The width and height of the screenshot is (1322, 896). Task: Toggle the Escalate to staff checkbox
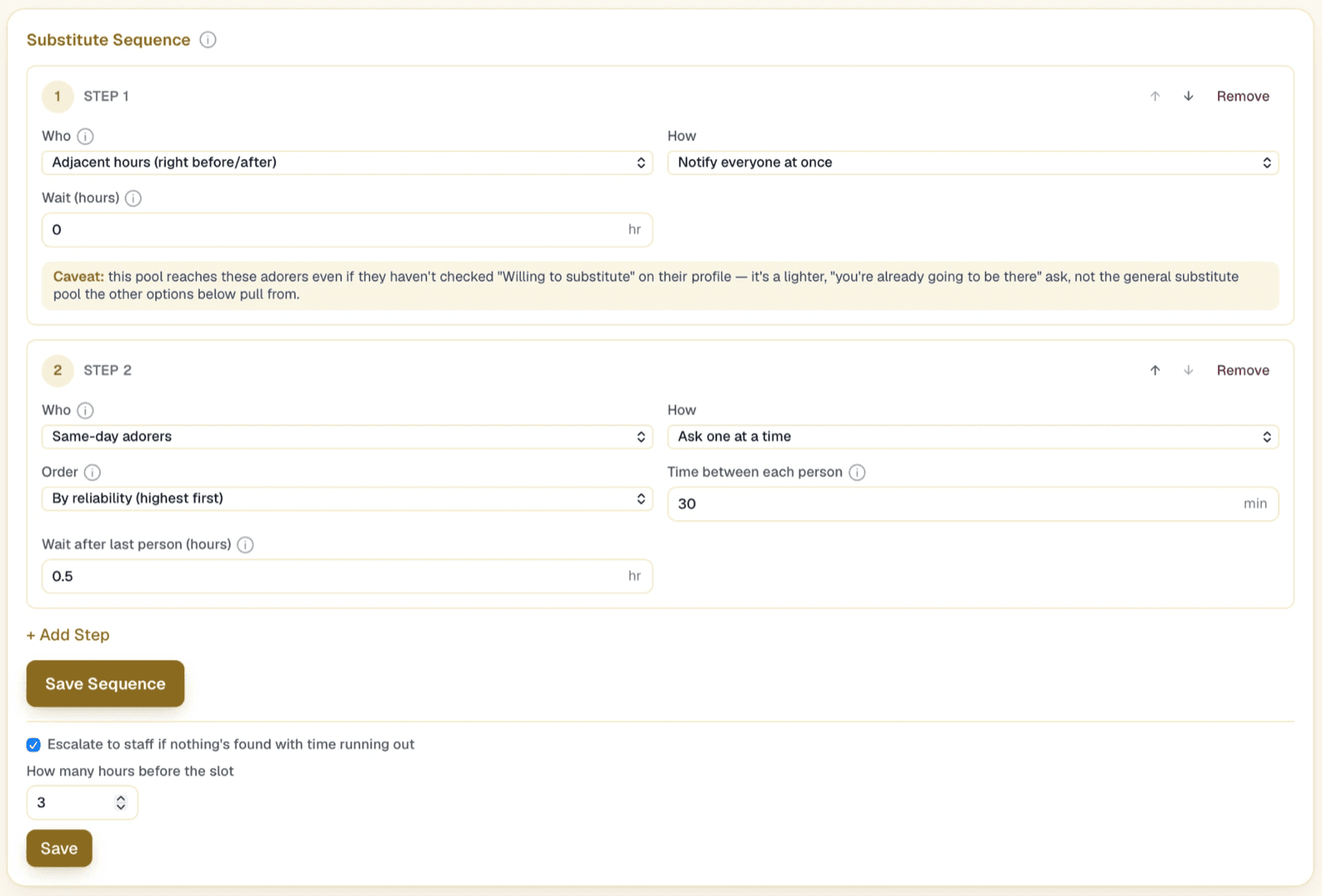tap(33, 745)
